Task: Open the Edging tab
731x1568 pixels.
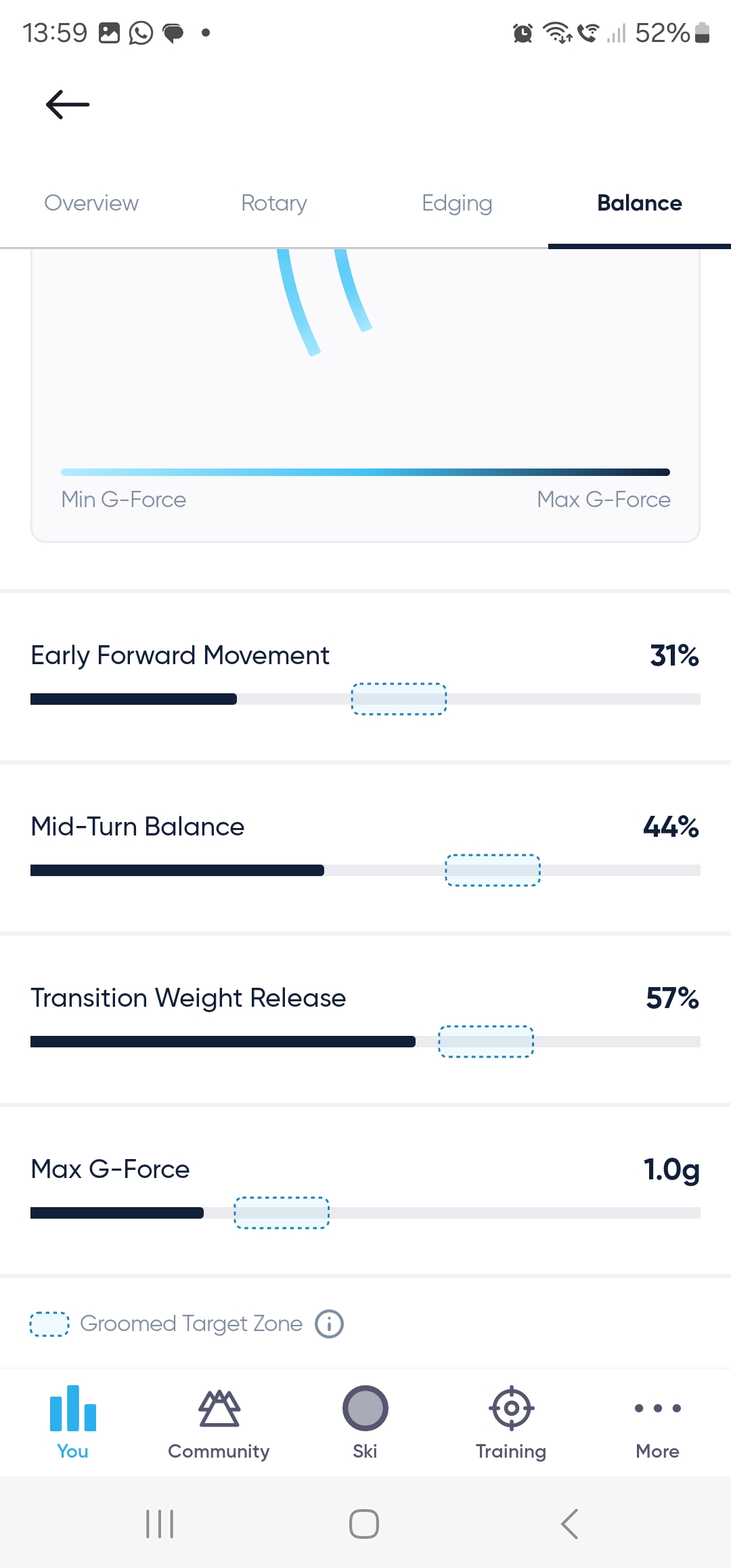Action: (457, 203)
